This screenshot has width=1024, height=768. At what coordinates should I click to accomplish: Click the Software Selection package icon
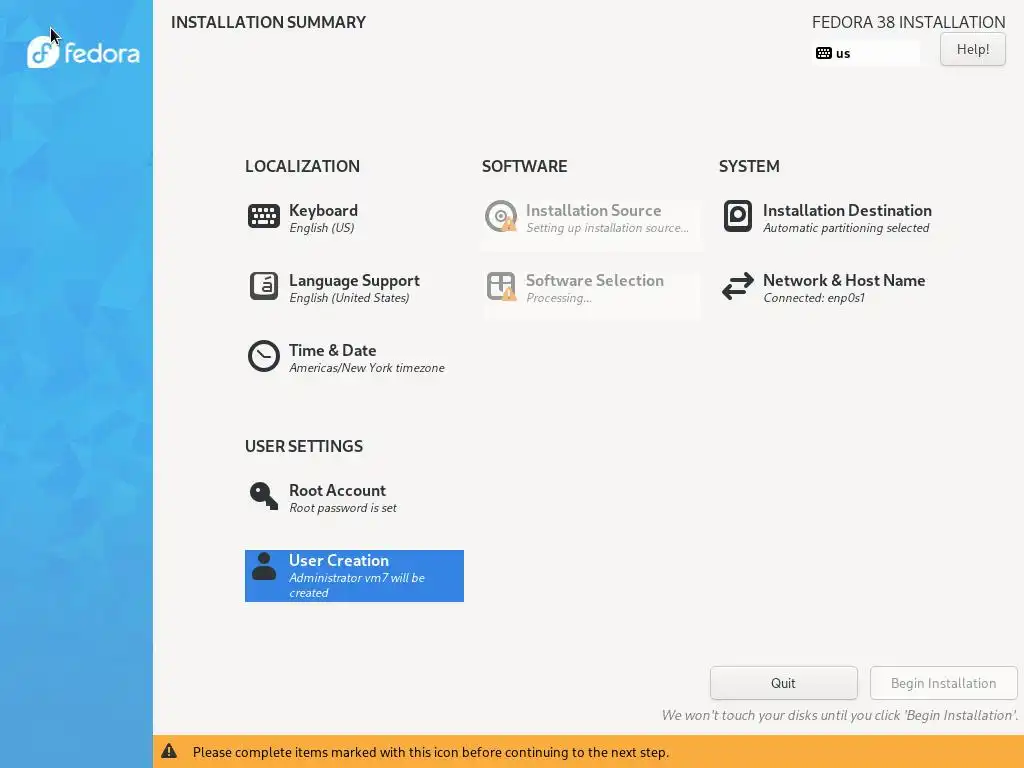point(501,286)
